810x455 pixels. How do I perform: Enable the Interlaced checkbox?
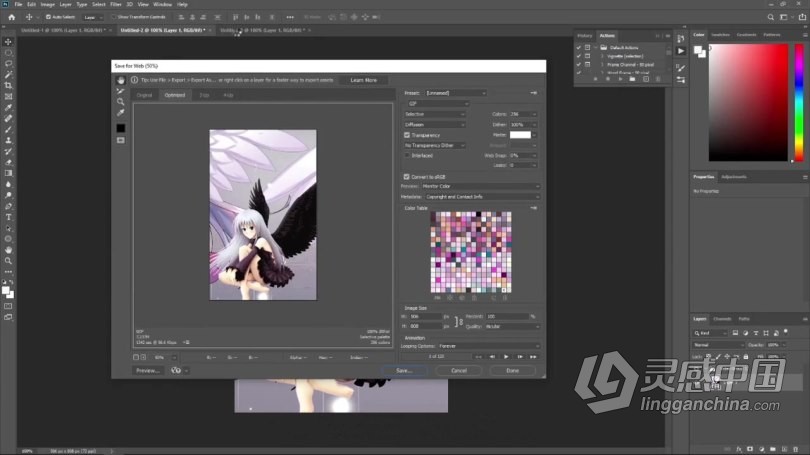pos(407,155)
